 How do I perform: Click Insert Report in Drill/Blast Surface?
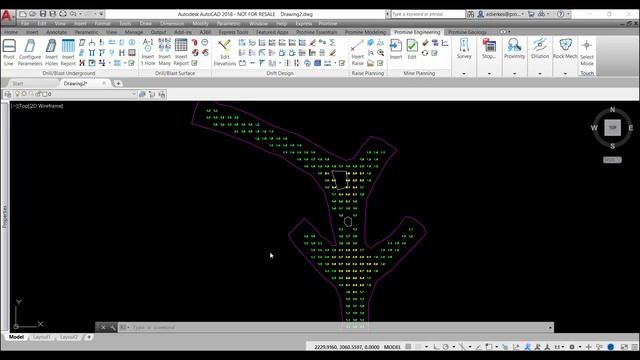[181, 52]
